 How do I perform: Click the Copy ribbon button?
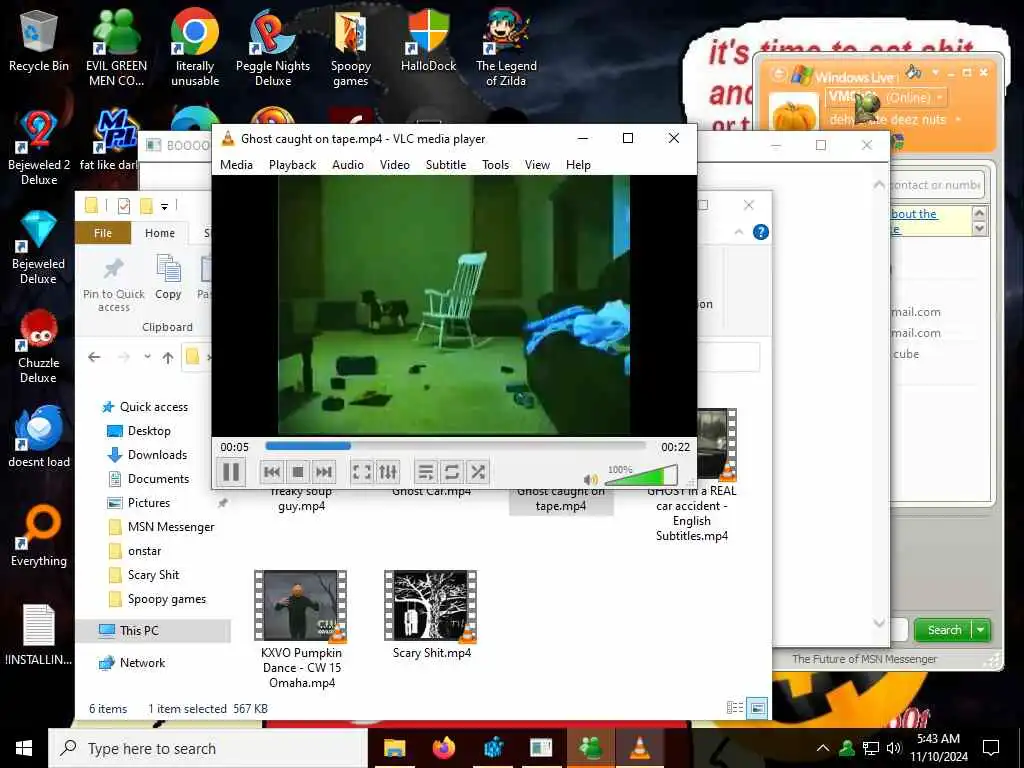[x=168, y=278]
